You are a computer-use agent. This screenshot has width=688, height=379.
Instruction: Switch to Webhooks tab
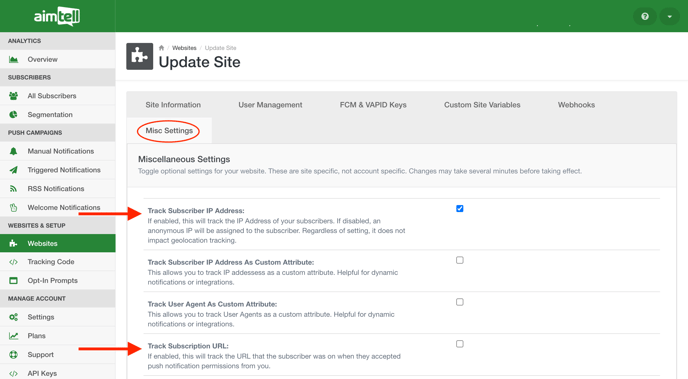576,105
